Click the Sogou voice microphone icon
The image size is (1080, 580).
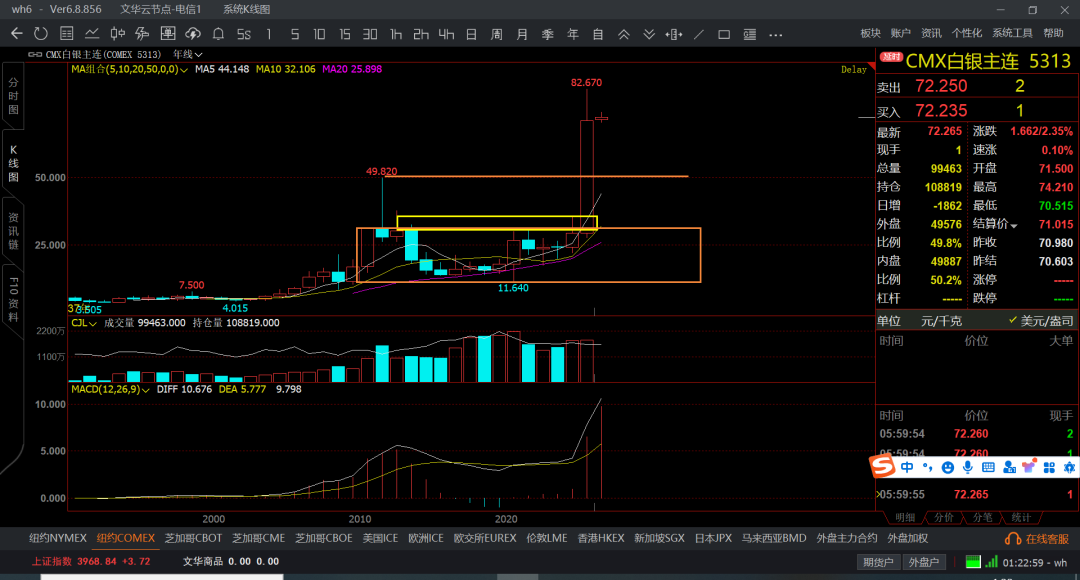point(968,468)
